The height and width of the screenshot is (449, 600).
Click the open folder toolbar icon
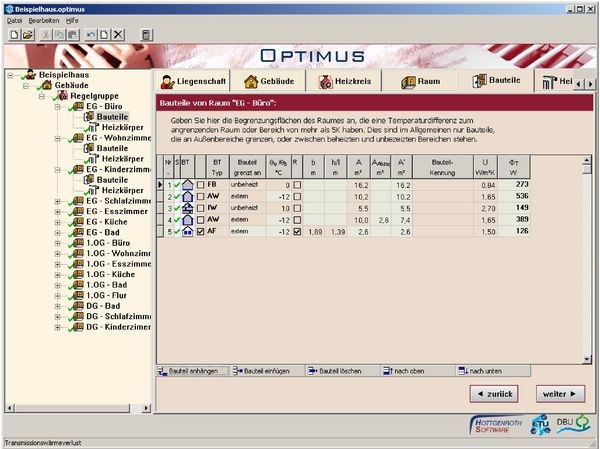point(28,35)
